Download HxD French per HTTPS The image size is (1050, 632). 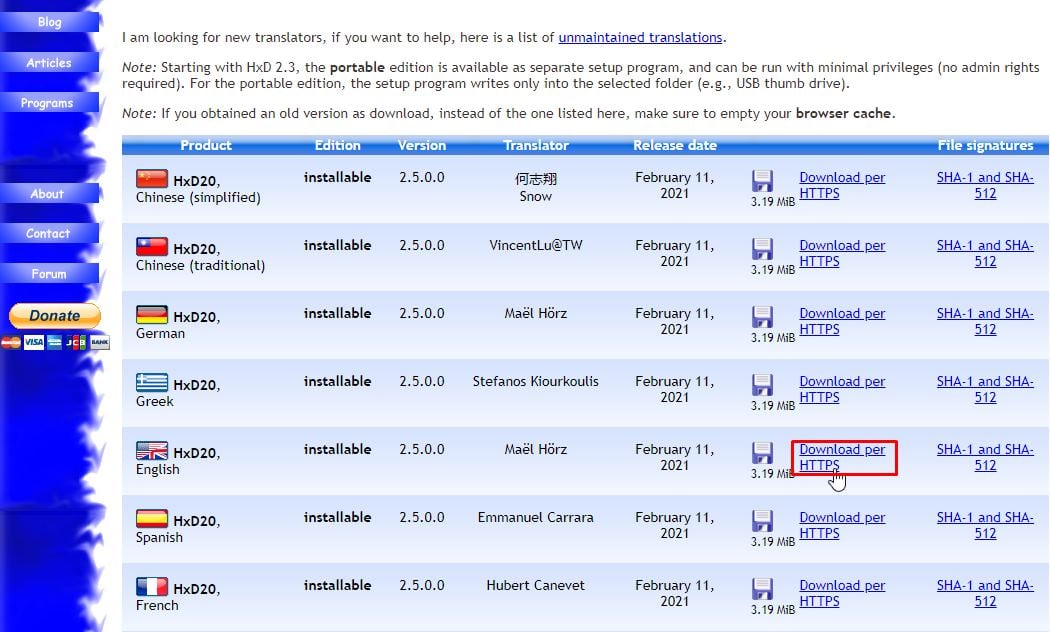[842, 593]
